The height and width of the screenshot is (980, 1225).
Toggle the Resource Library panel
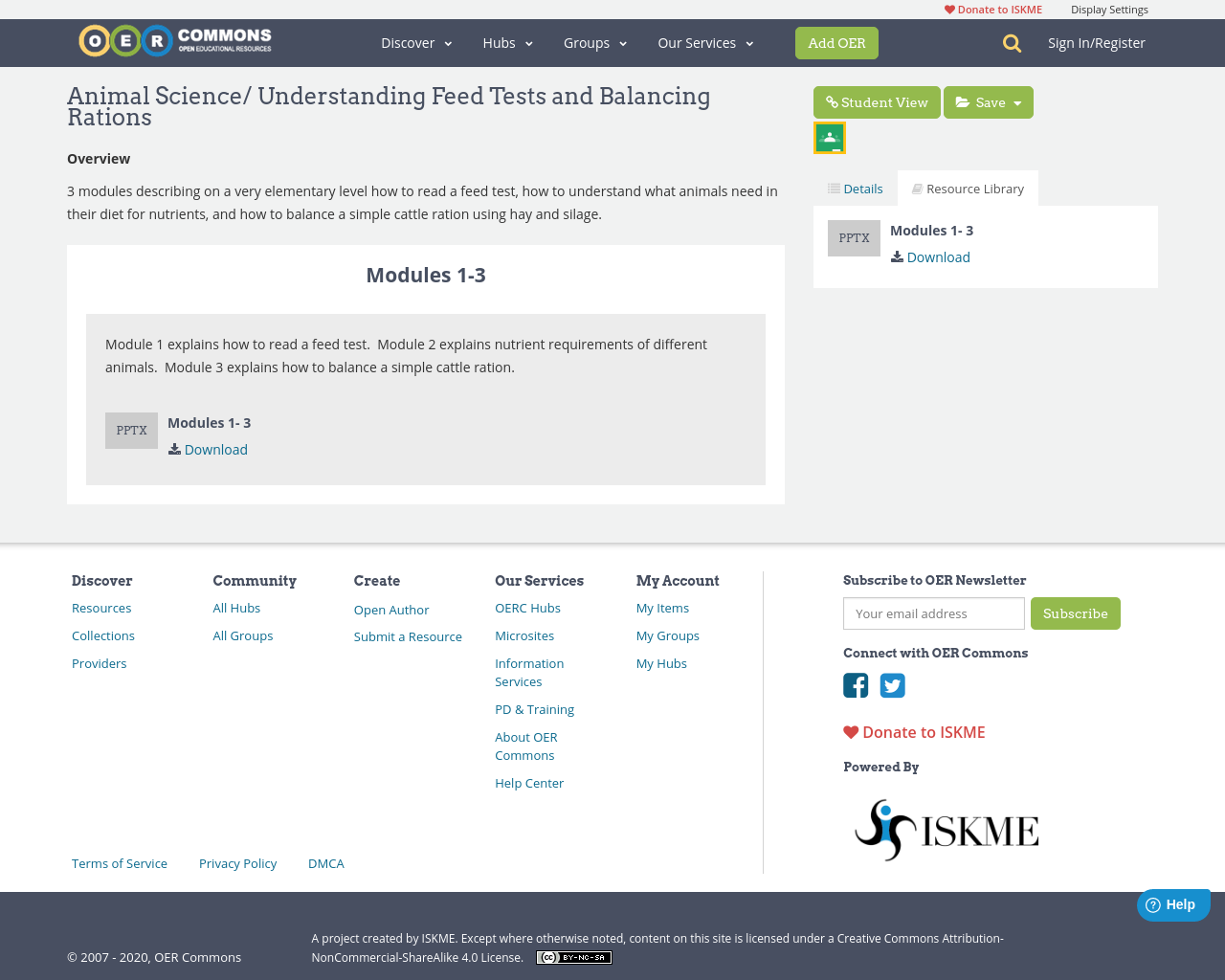click(x=968, y=188)
